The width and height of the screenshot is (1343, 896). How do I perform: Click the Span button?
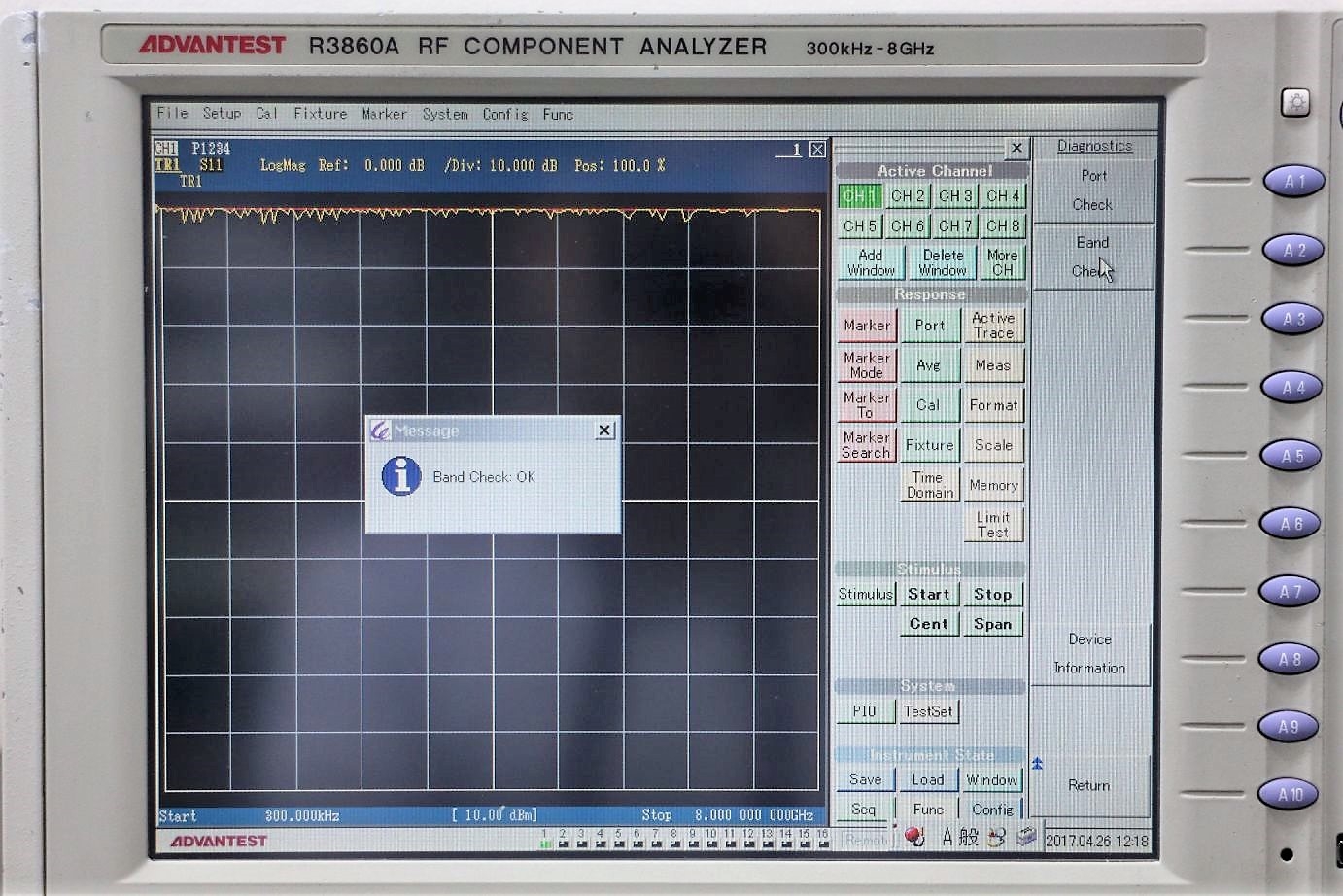click(x=993, y=624)
